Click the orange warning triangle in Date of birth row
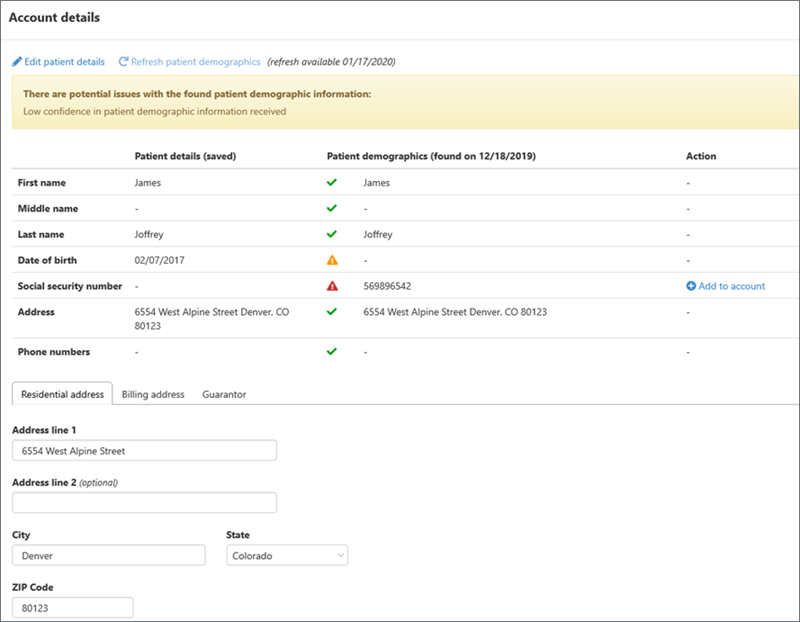The height and width of the screenshot is (622, 800). point(332,260)
